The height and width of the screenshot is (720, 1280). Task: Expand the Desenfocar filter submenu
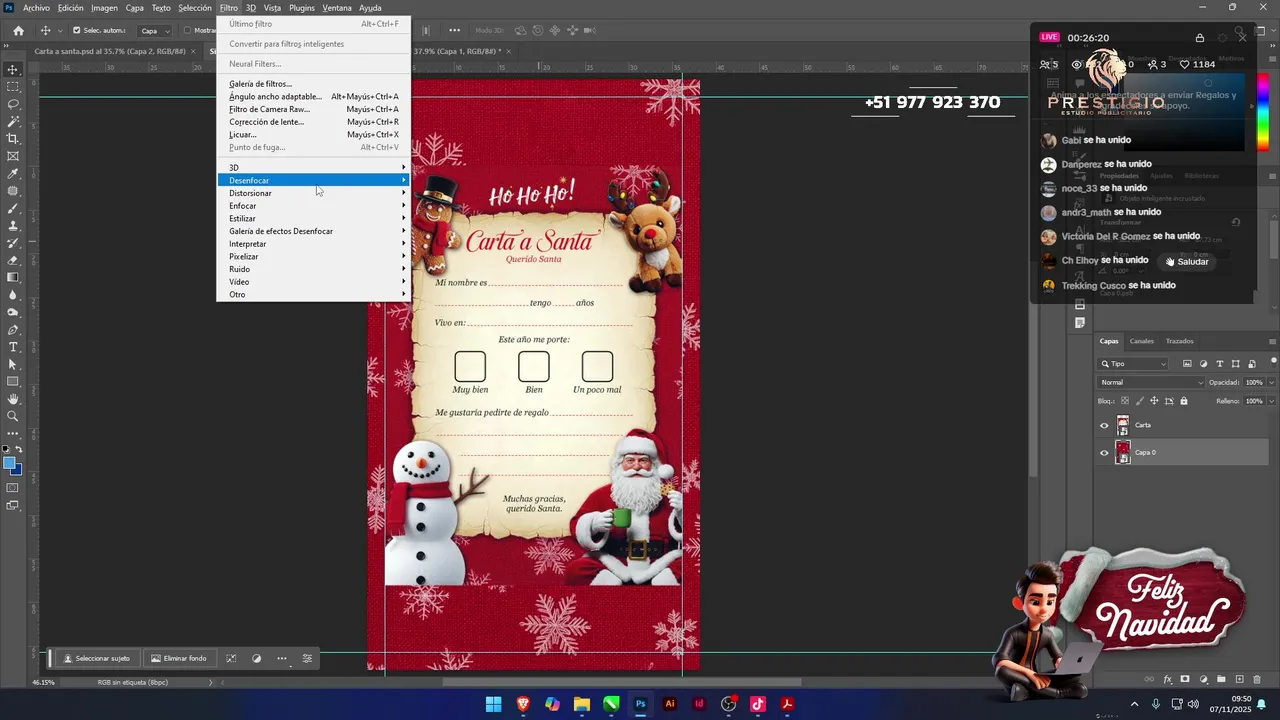pos(313,180)
